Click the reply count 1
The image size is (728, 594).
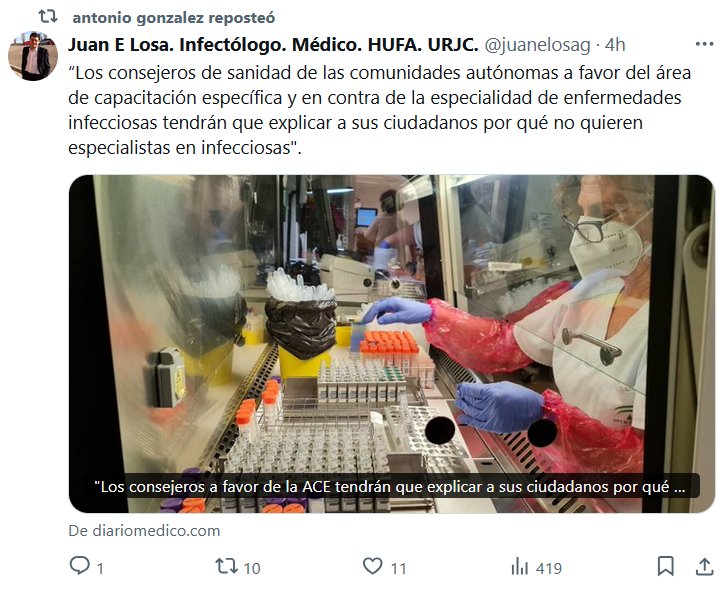click(x=100, y=568)
